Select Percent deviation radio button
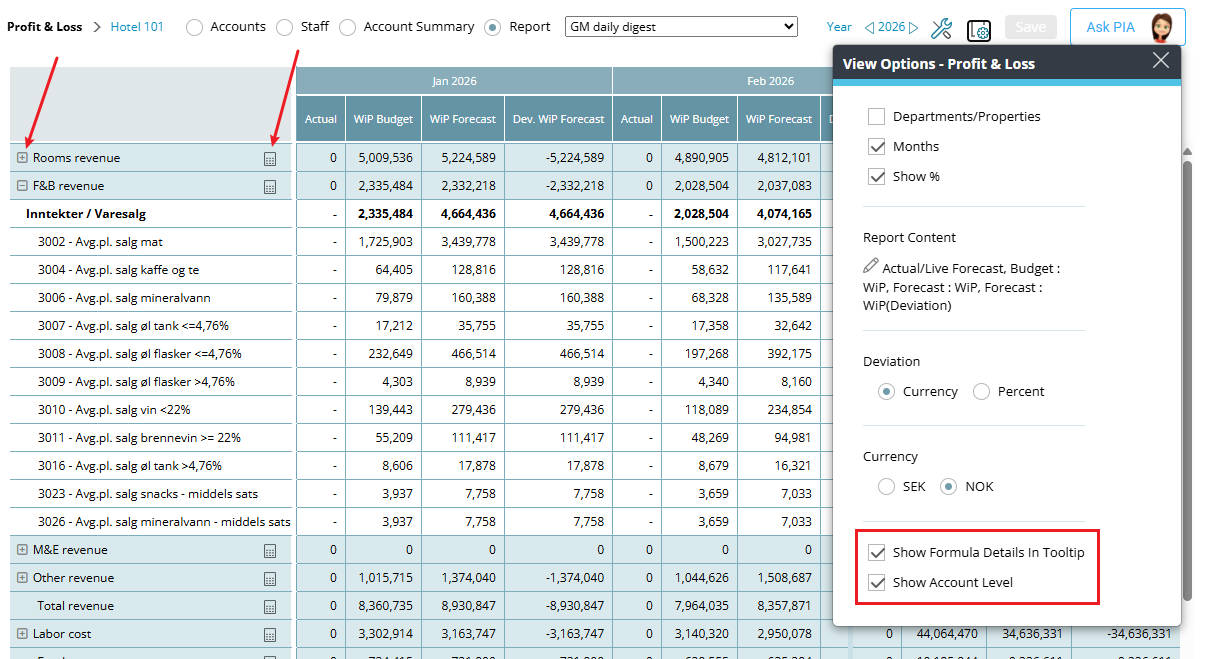Image resolution: width=1206 pixels, height=659 pixels. point(981,392)
